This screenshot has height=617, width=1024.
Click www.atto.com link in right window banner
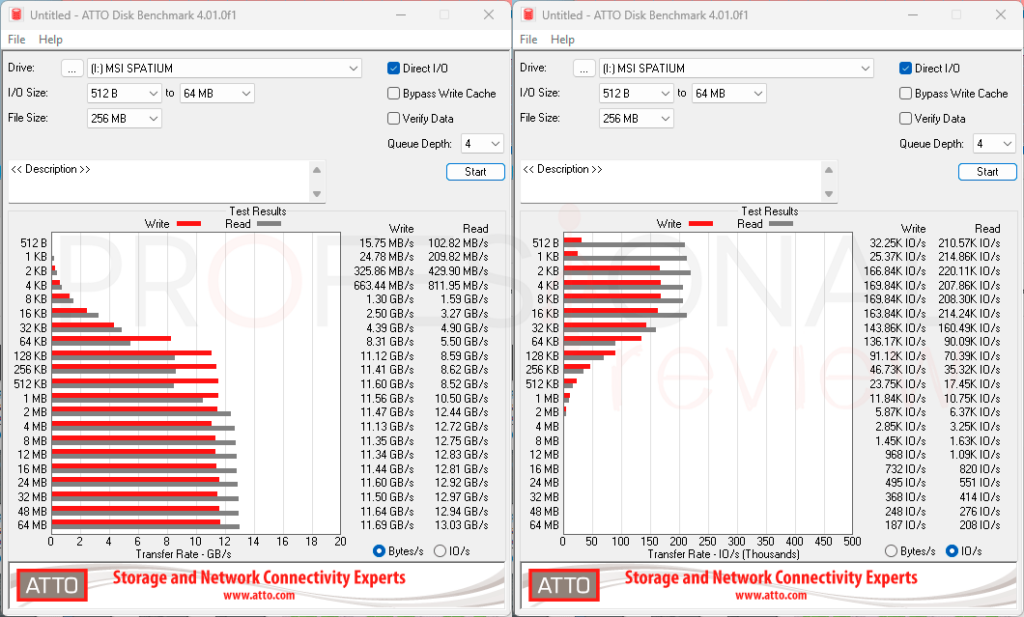click(x=771, y=595)
